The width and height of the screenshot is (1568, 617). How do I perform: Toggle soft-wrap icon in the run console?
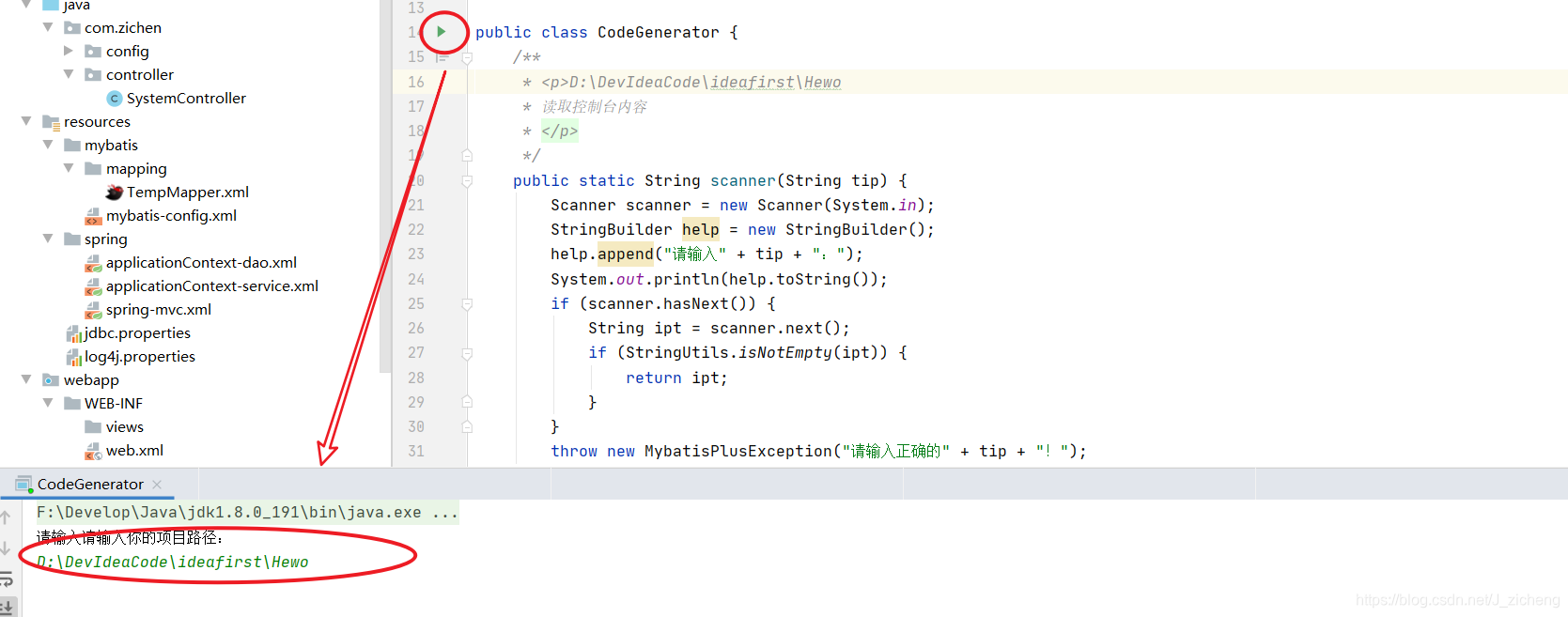pos(6,578)
